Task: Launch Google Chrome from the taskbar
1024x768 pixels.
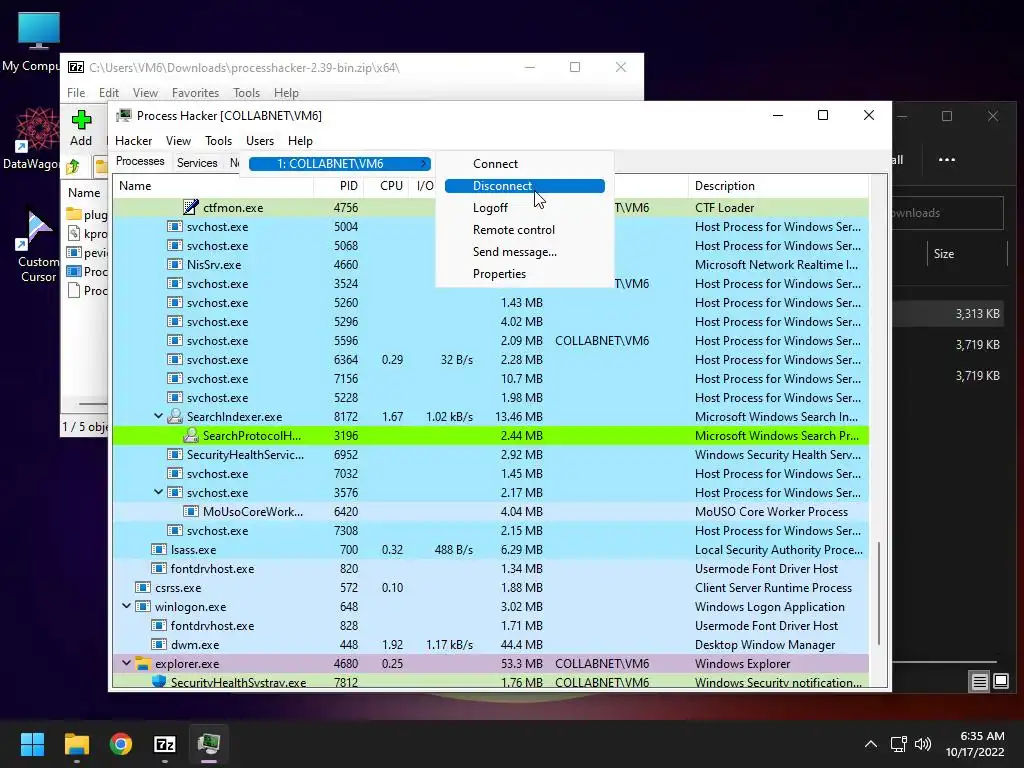Action: [121, 744]
